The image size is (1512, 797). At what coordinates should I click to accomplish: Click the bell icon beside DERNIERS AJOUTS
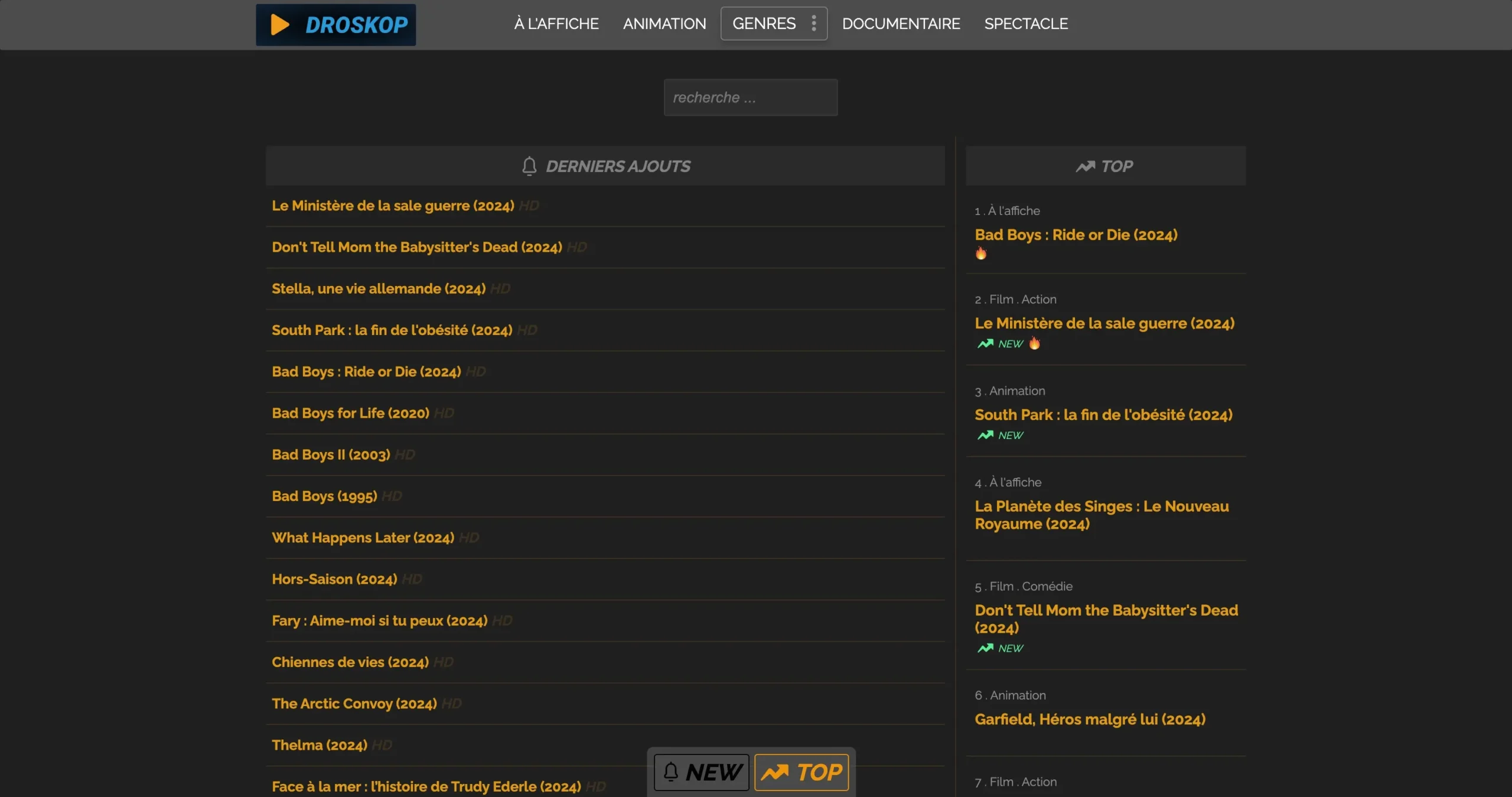pyautogui.click(x=529, y=166)
